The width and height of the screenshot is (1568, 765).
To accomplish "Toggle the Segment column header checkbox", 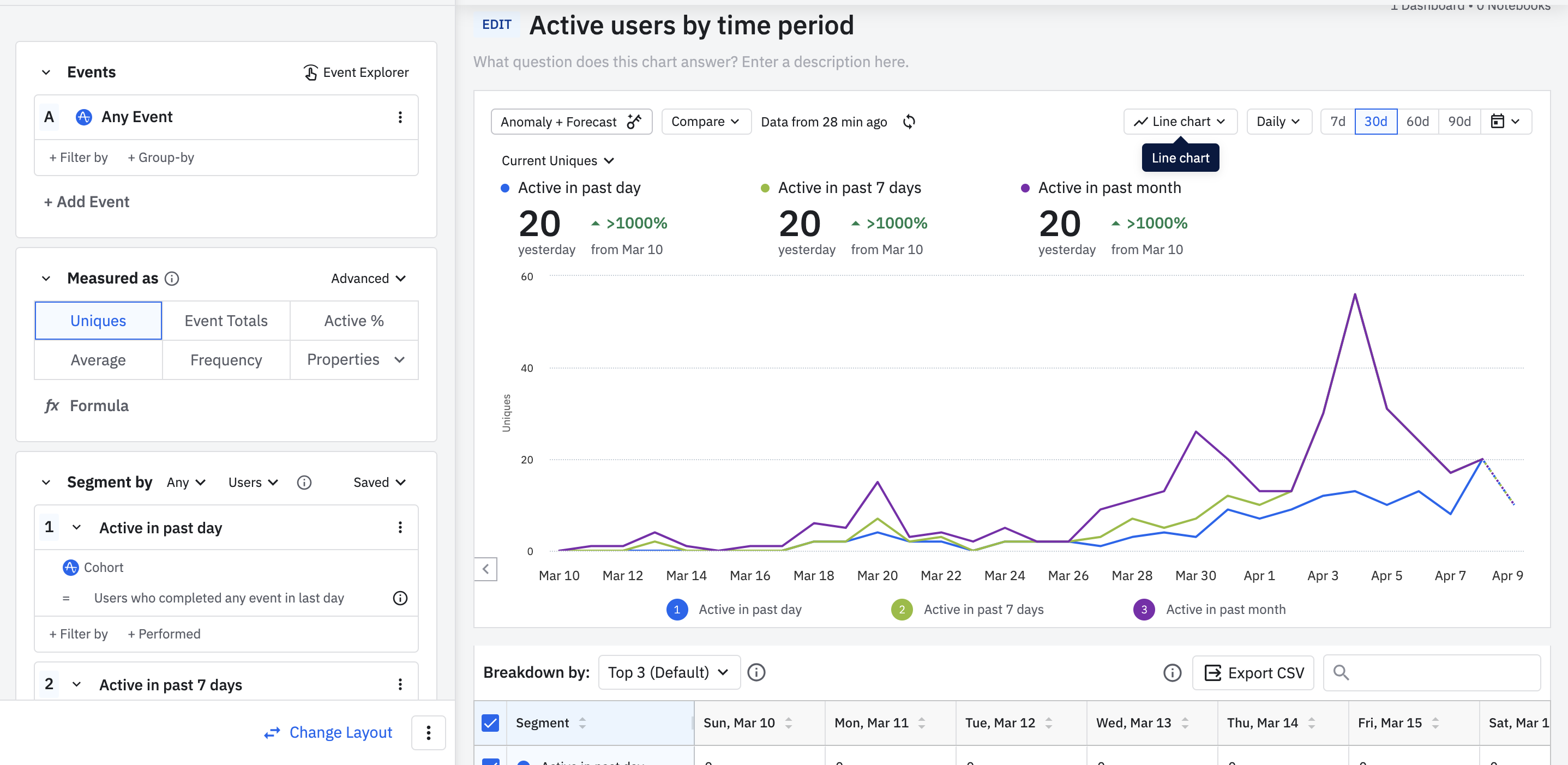I will coord(490,723).
